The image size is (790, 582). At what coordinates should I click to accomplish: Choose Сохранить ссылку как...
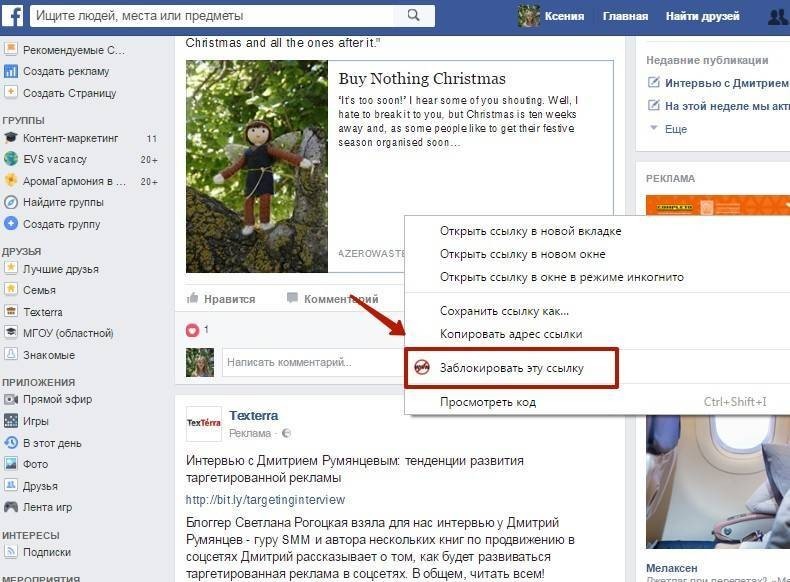[504, 311]
